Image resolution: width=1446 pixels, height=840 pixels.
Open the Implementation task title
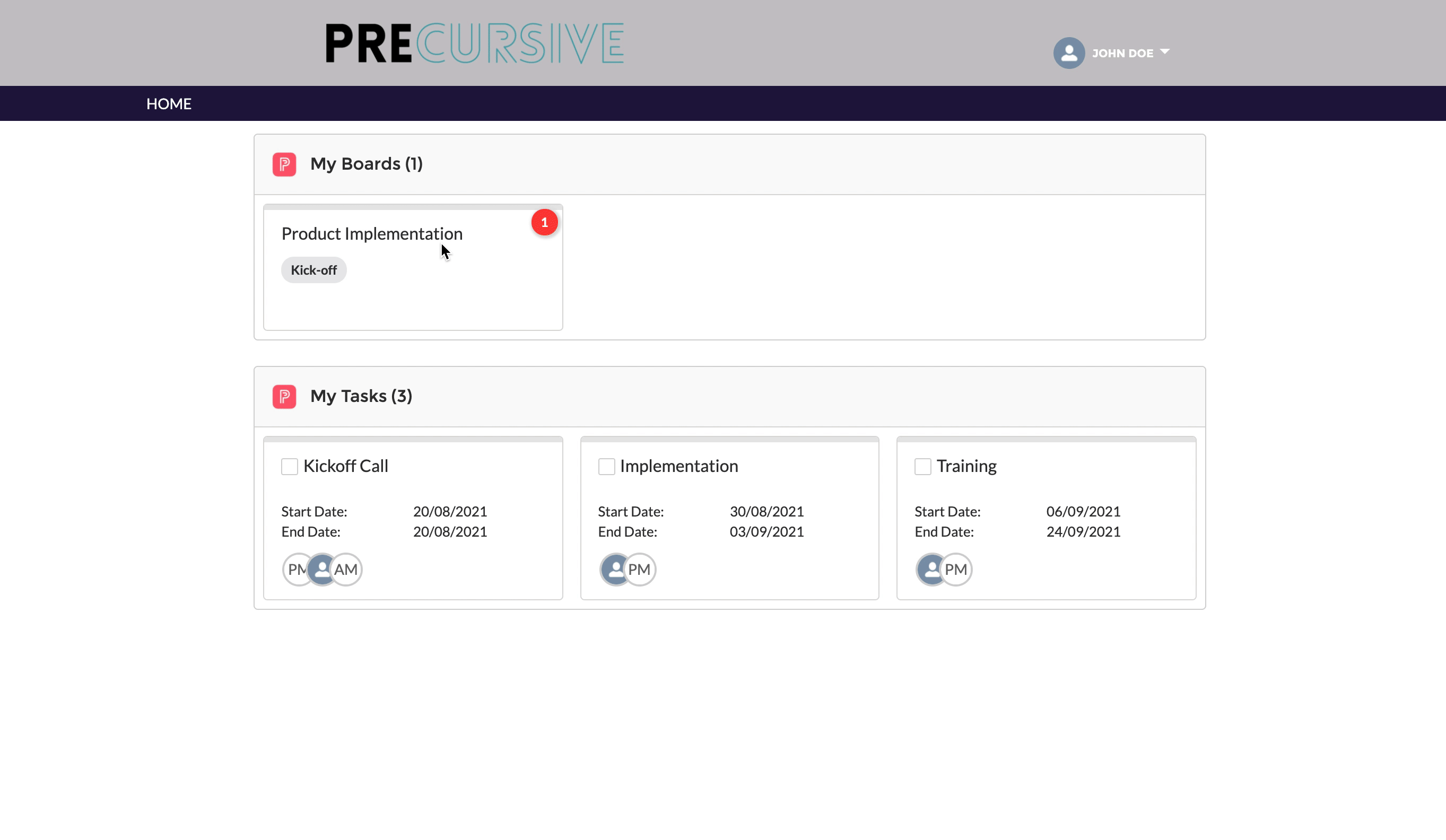pos(679,466)
